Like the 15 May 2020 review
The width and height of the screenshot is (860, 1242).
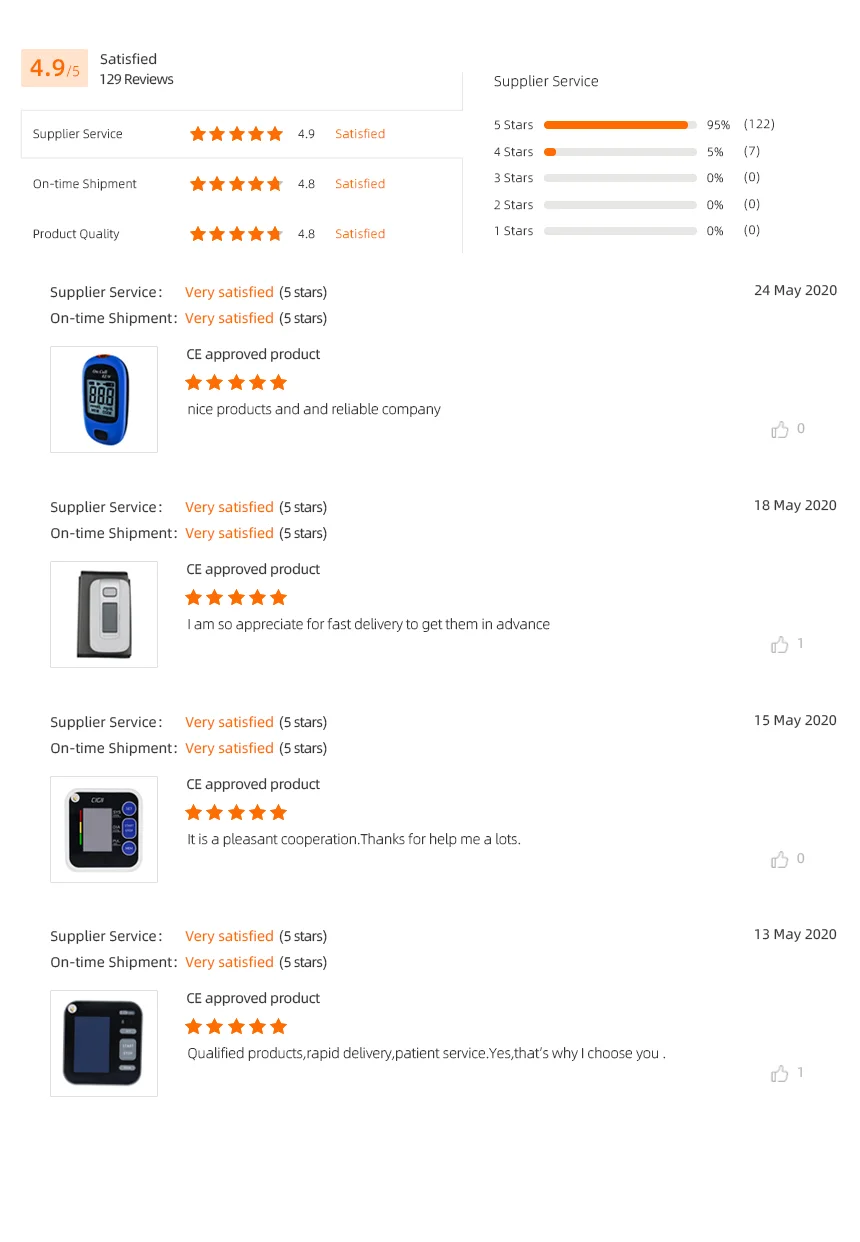pos(780,860)
